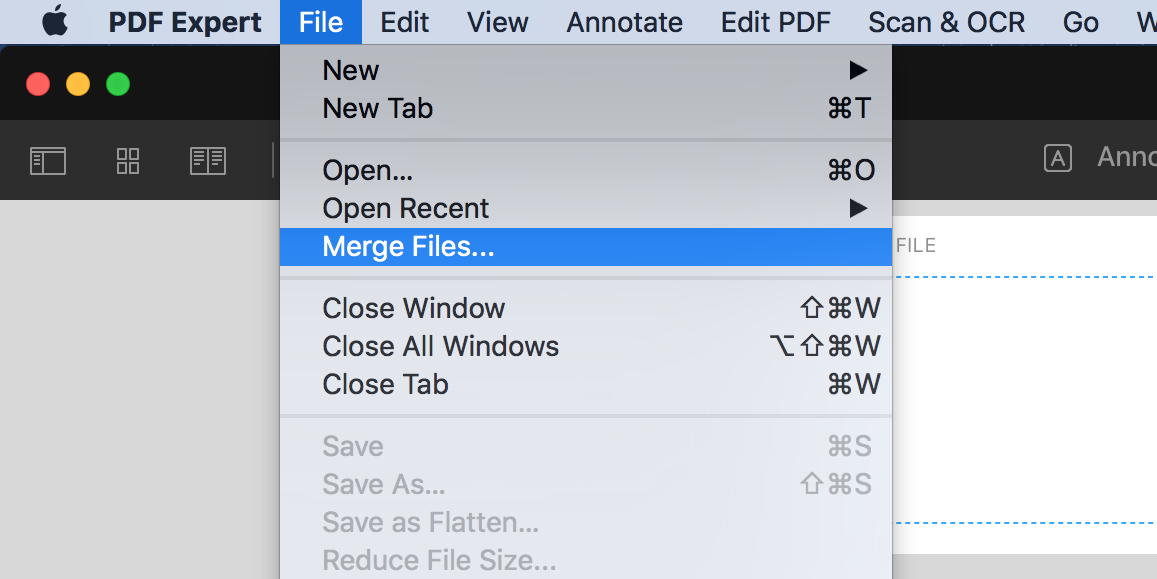
Task: Open the Edit PDF menu
Action: (775, 22)
